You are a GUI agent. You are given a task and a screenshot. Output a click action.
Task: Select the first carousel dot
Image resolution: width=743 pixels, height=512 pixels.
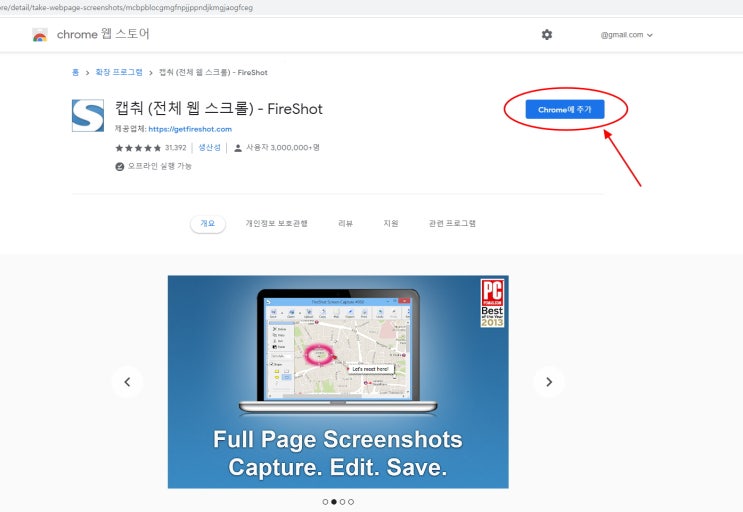click(325, 502)
